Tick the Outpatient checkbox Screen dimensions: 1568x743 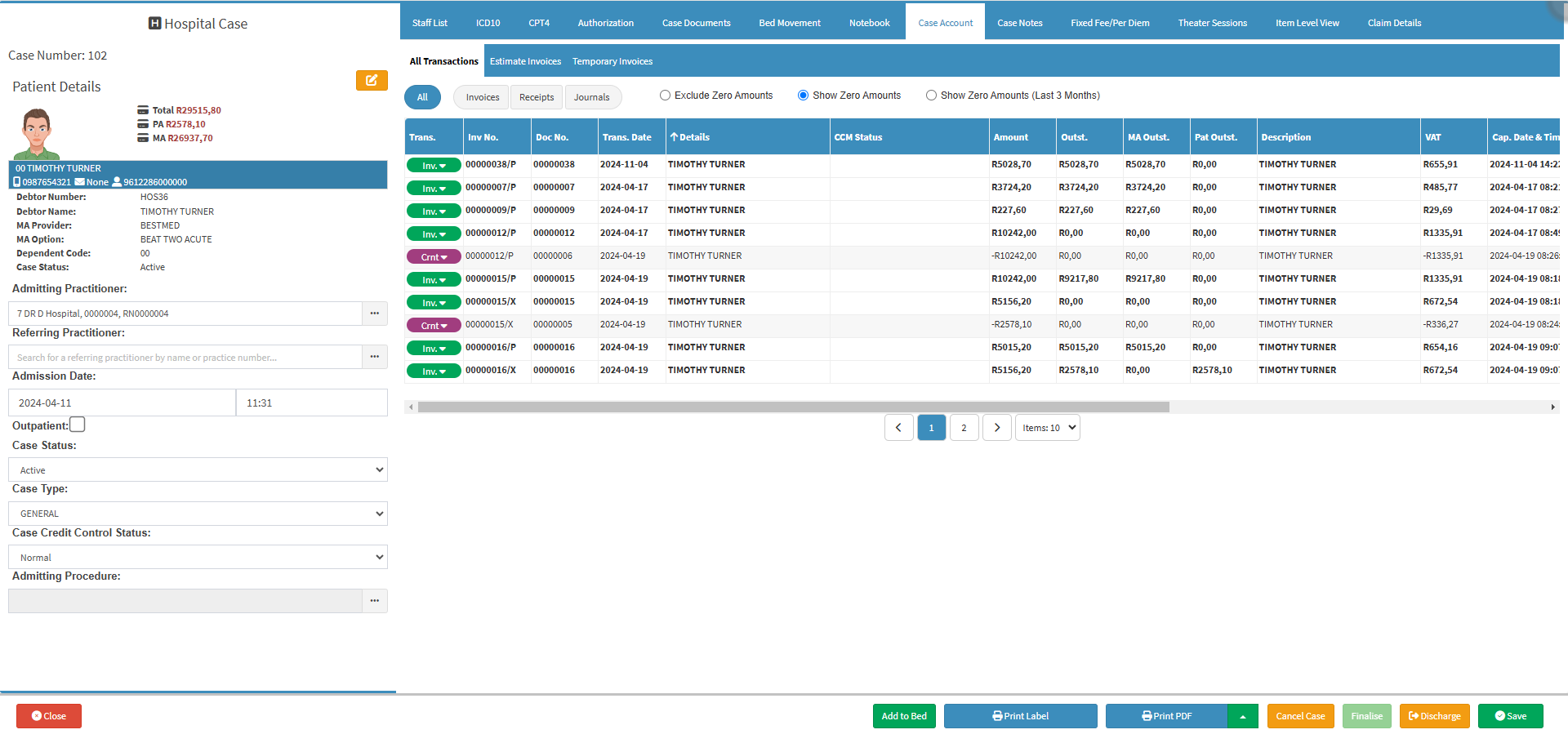(x=78, y=425)
